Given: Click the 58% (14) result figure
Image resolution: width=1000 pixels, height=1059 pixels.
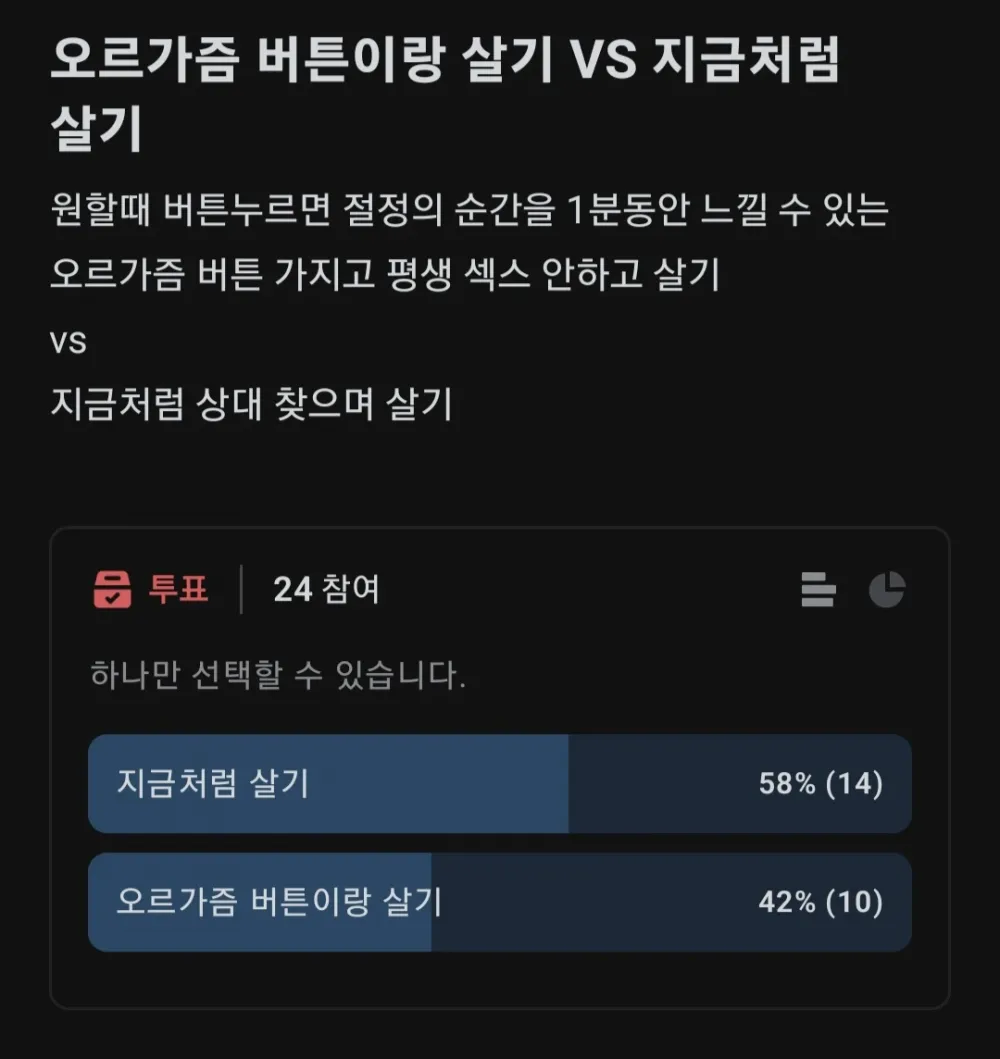Looking at the screenshot, I should point(820,784).
